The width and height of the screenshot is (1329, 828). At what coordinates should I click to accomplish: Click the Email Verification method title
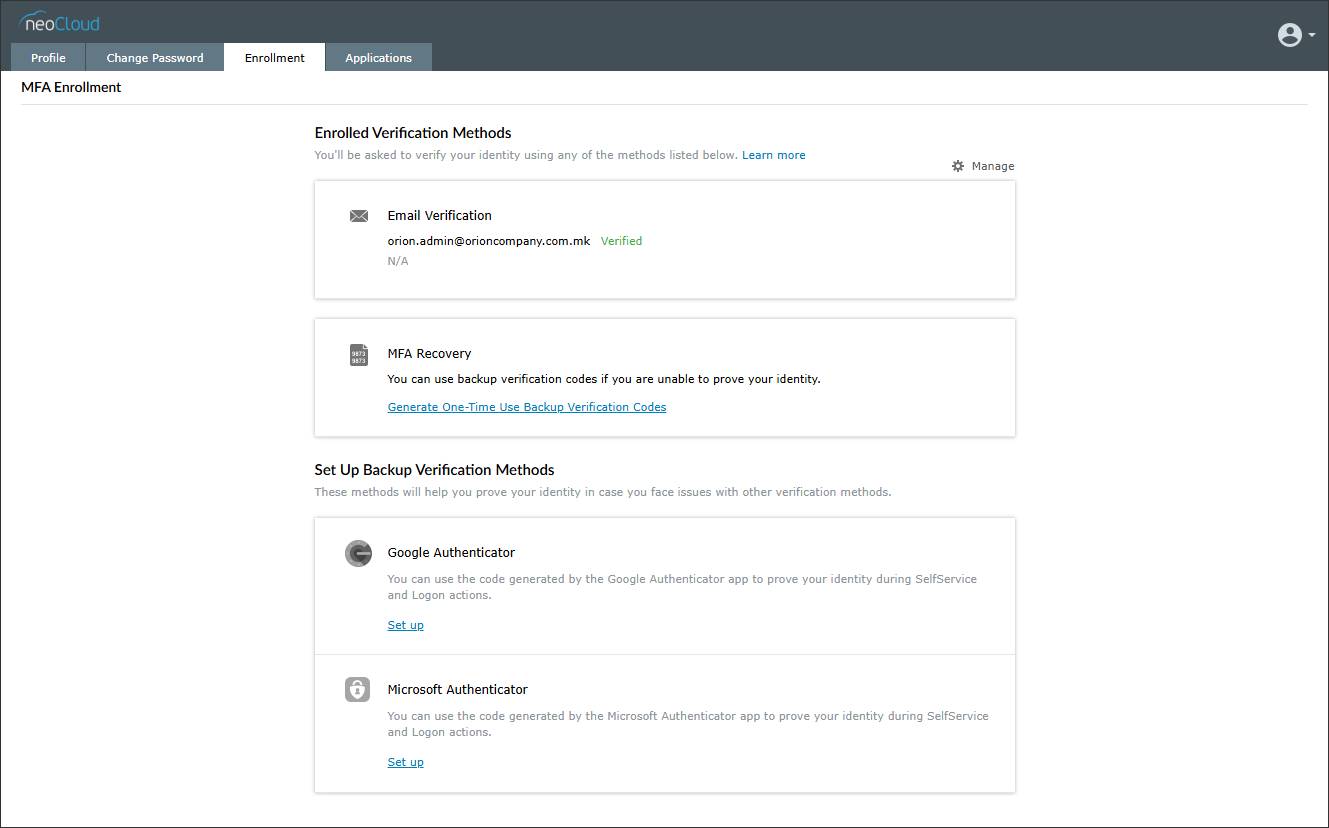click(440, 215)
